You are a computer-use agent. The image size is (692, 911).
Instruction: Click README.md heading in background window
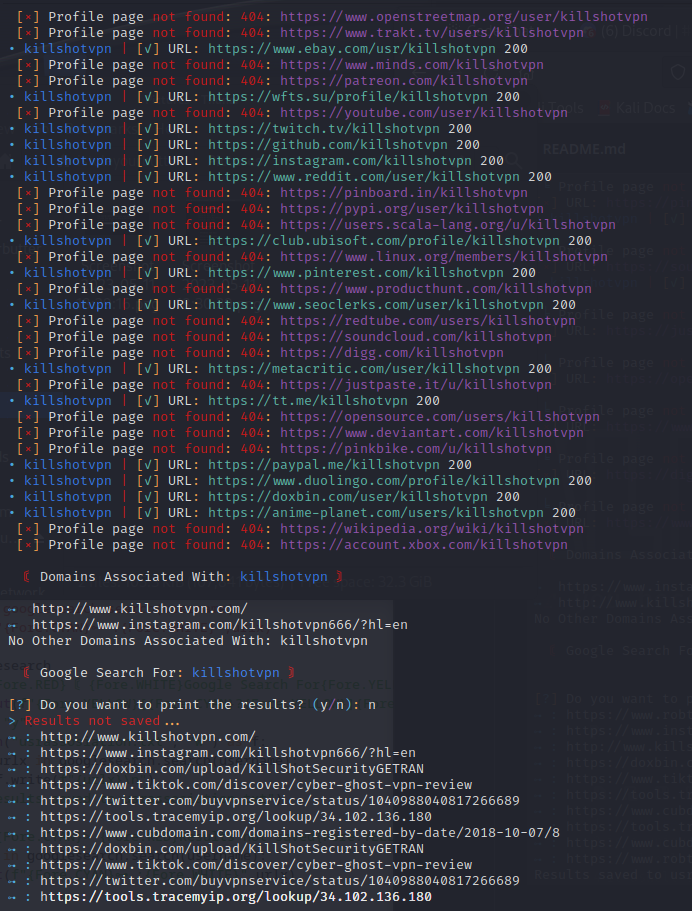pyautogui.click(x=584, y=149)
